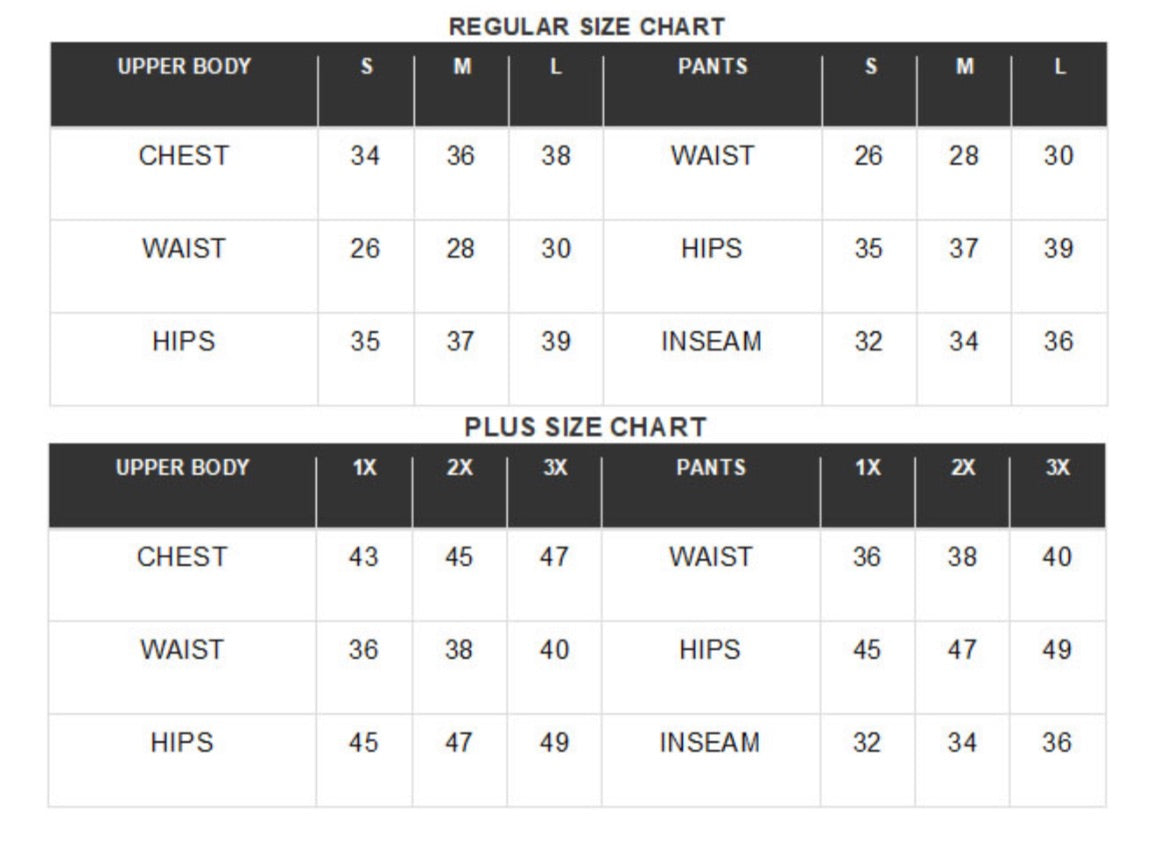Viewport: 1171px width, 850px height.
Task: Click the CHEST row label in regular chart
Action: coord(184,156)
